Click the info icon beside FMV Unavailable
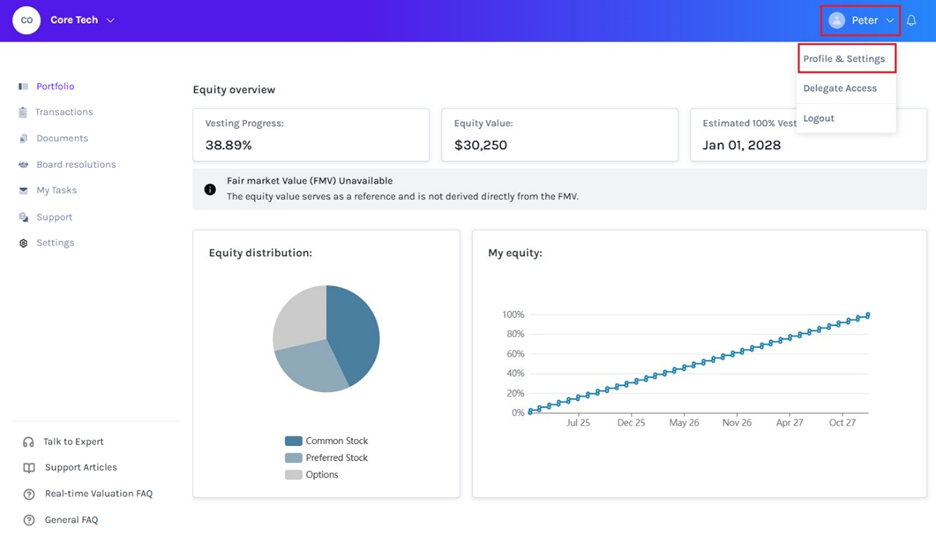936x536 pixels. [x=210, y=189]
